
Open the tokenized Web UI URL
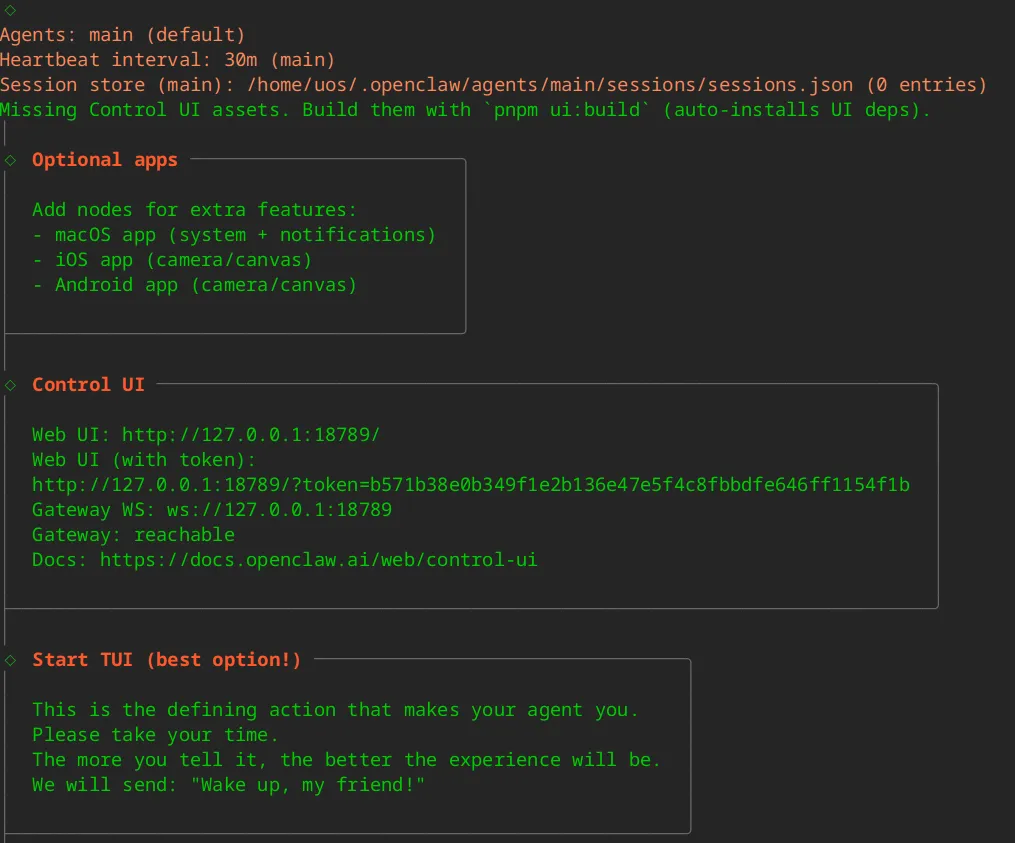(x=470, y=485)
